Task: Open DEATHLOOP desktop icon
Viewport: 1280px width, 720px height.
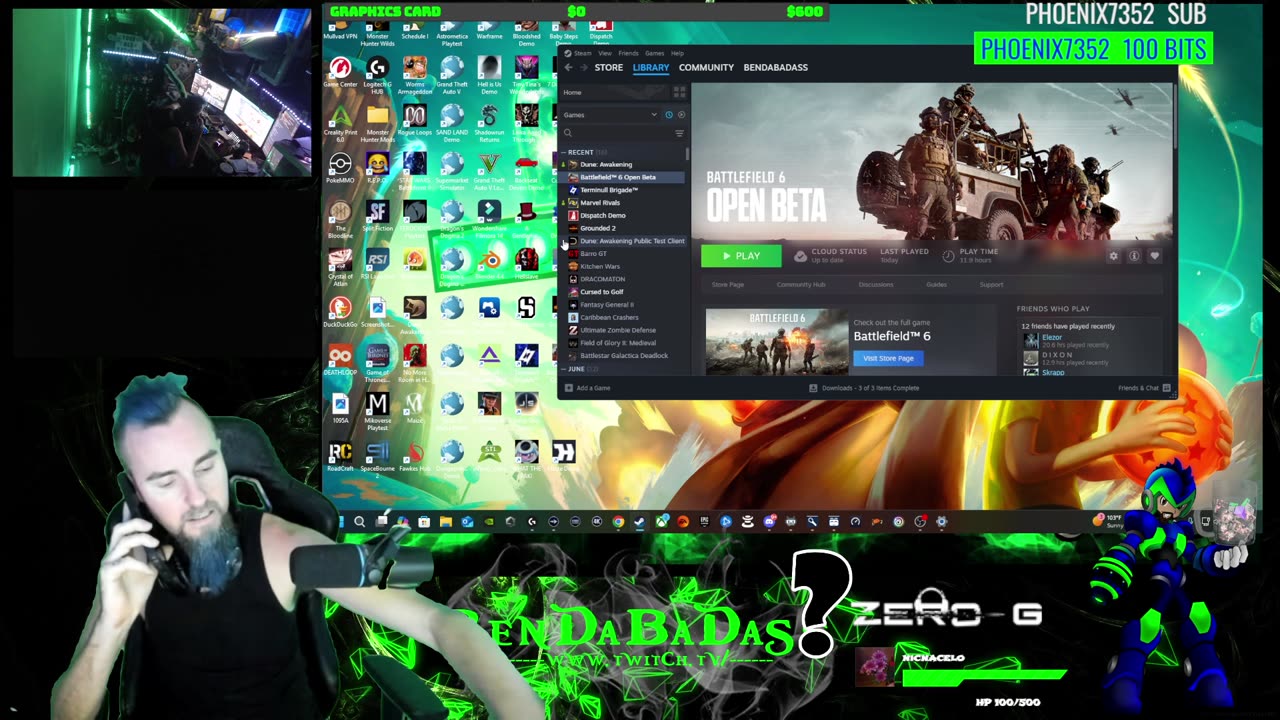Action: click(340, 360)
